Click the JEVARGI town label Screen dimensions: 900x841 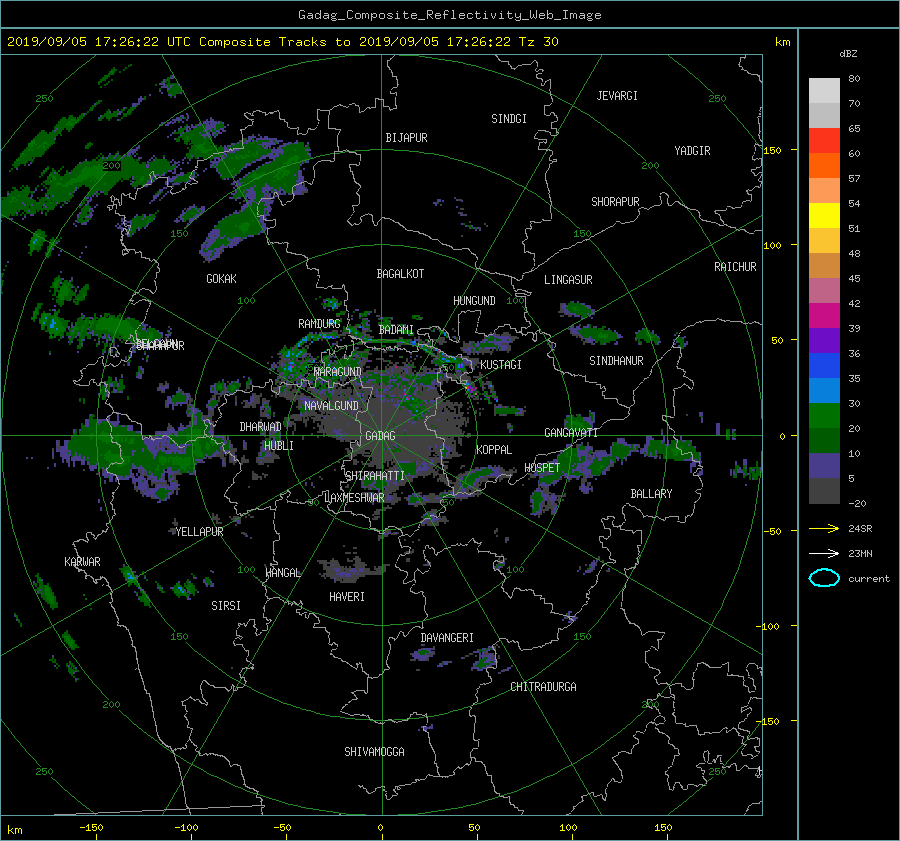click(617, 96)
